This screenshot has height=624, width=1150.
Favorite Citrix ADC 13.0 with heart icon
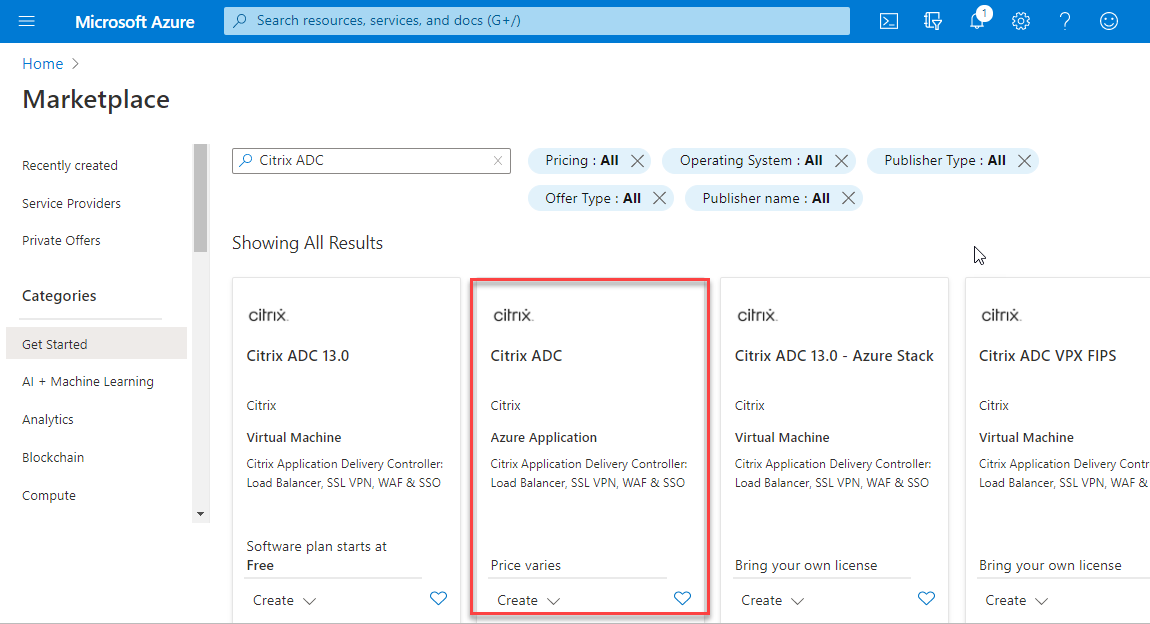(x=439, y=598)
